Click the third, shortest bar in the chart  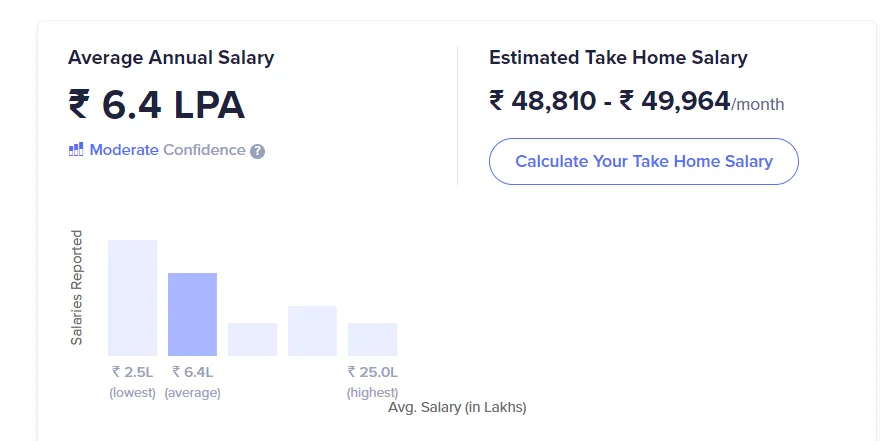click(252, 339)
